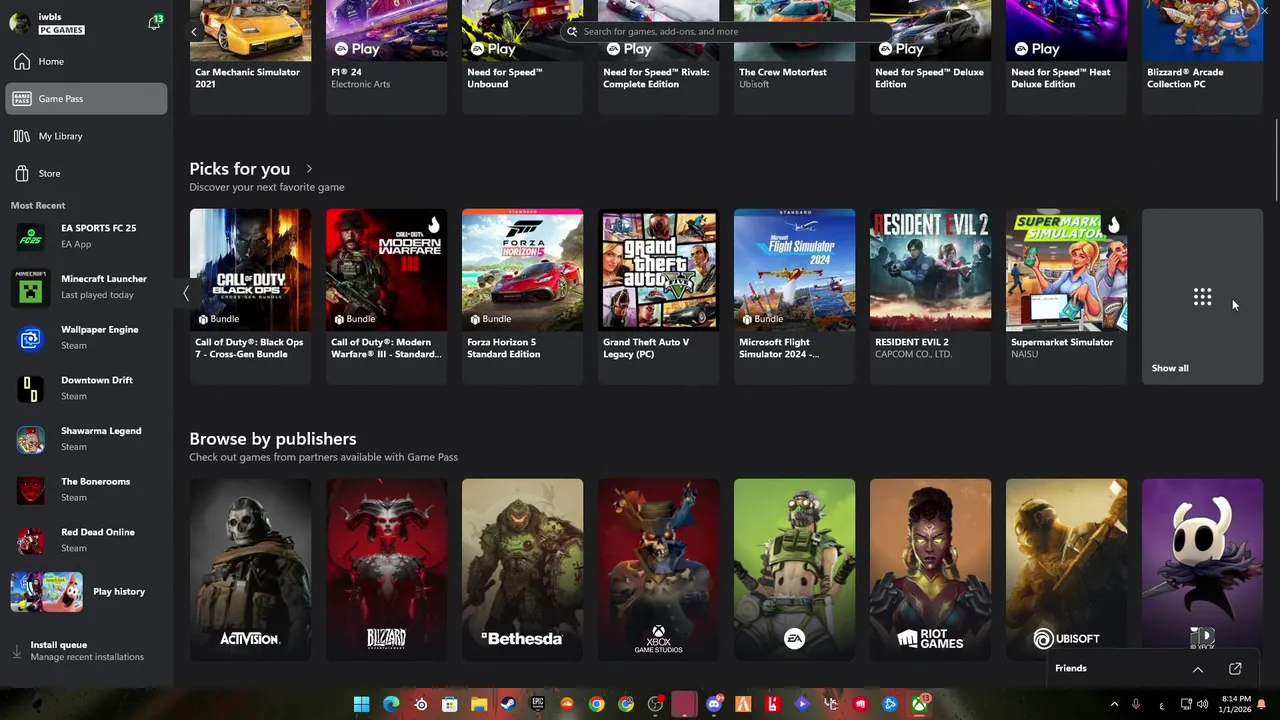The width and height of the screenshot is (1280, 720).
Task: Open the Xbox app taskbar icon
Action: pyautogui.click(x=919, y=704)
